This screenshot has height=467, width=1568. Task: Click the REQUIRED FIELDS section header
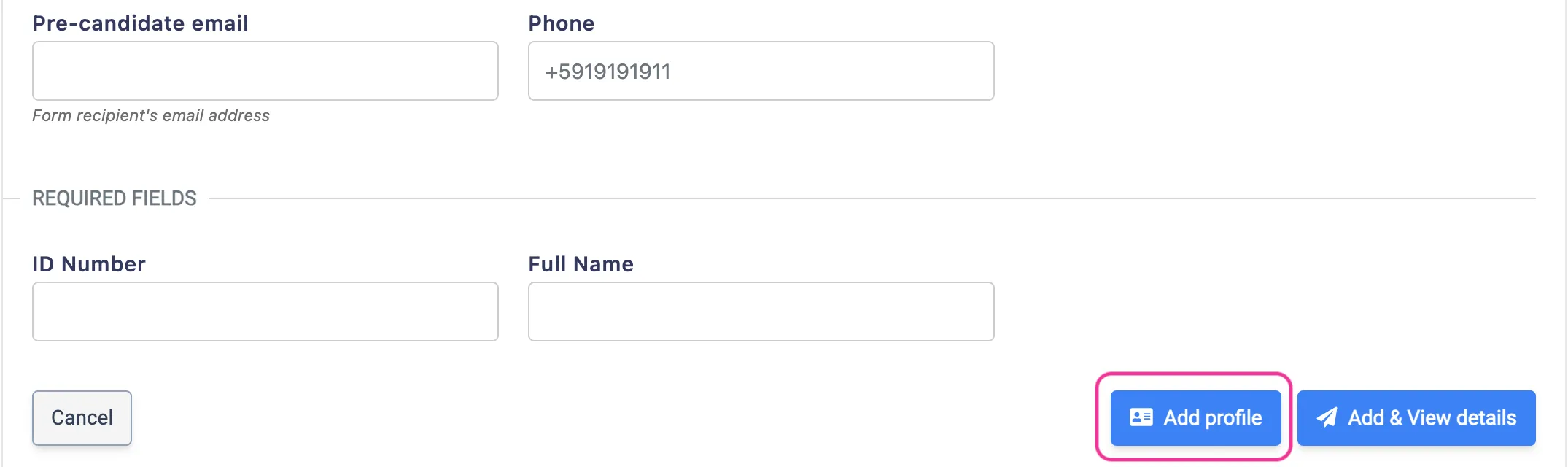click(x=114, y=197)
